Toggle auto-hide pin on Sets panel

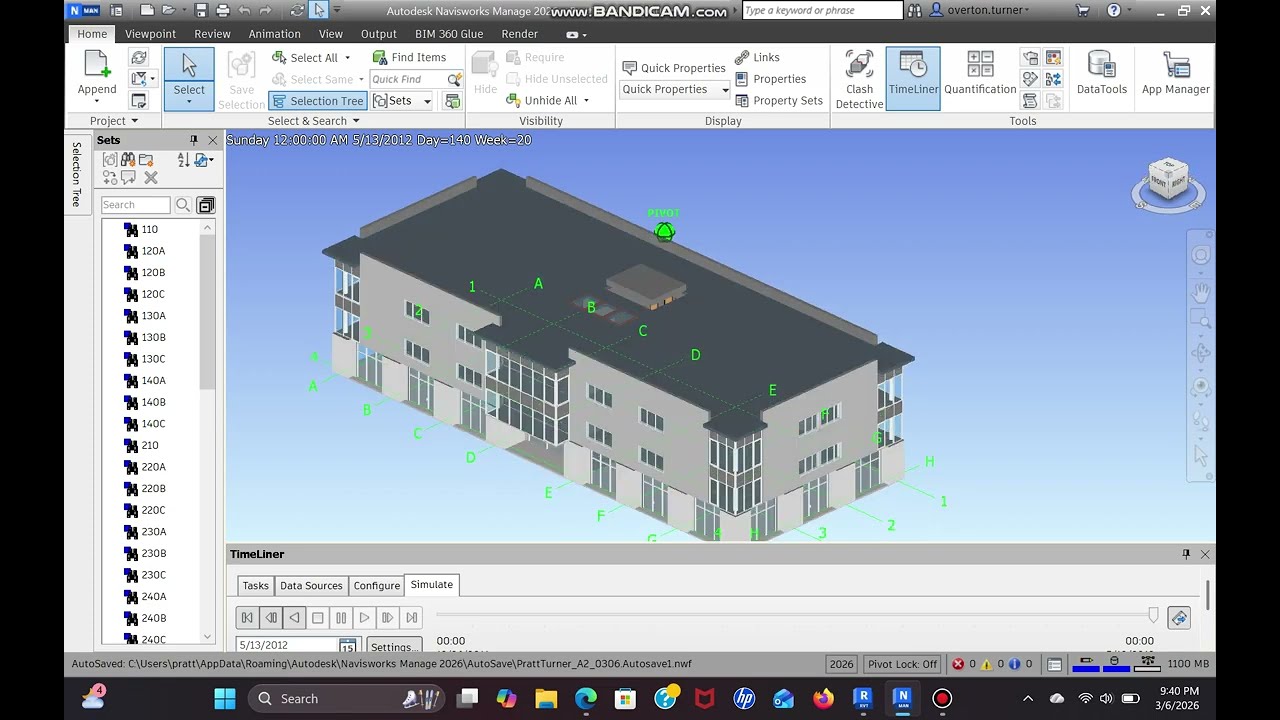(194, 140)
